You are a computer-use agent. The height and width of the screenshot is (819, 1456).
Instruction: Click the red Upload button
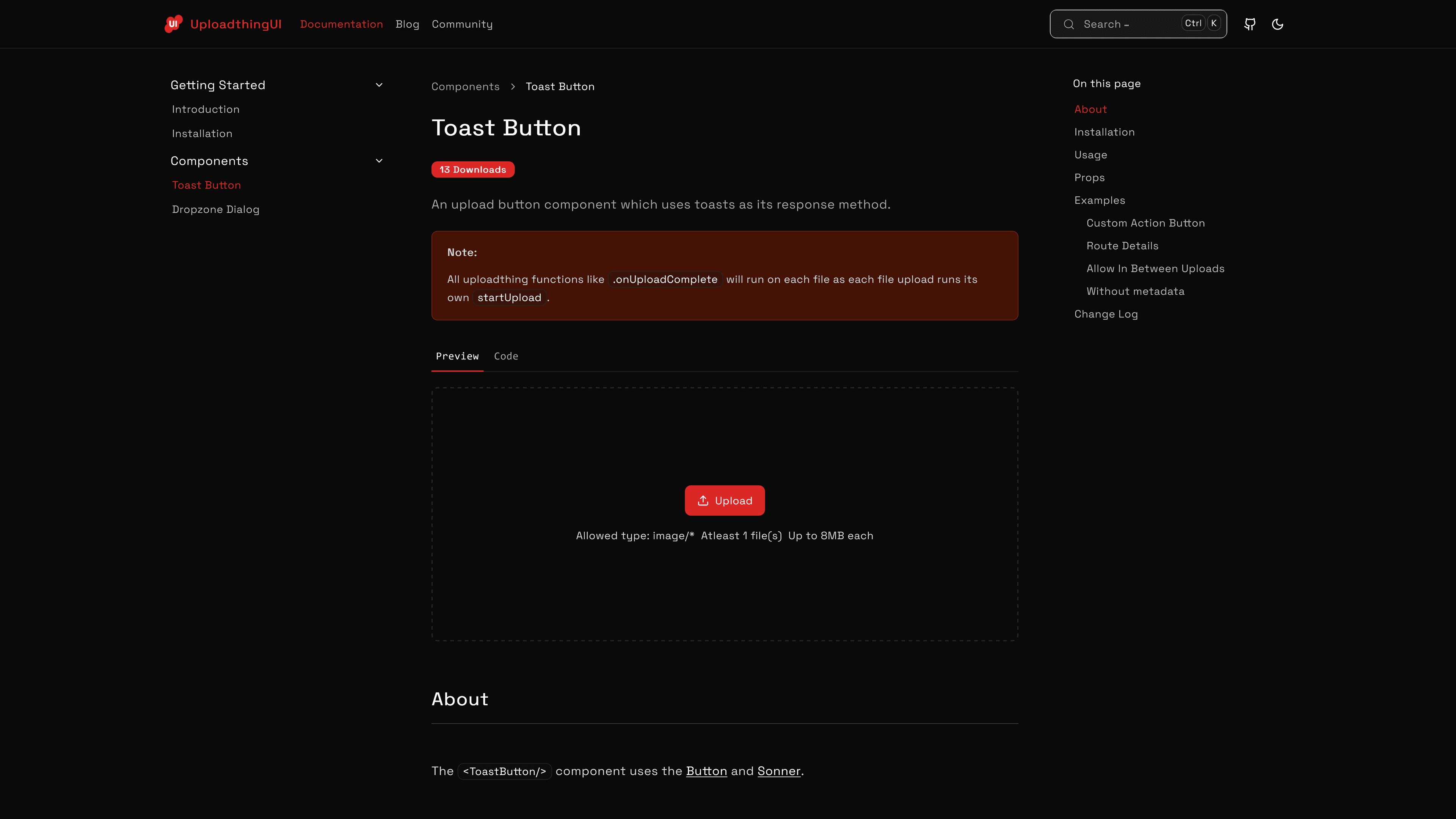725,500
